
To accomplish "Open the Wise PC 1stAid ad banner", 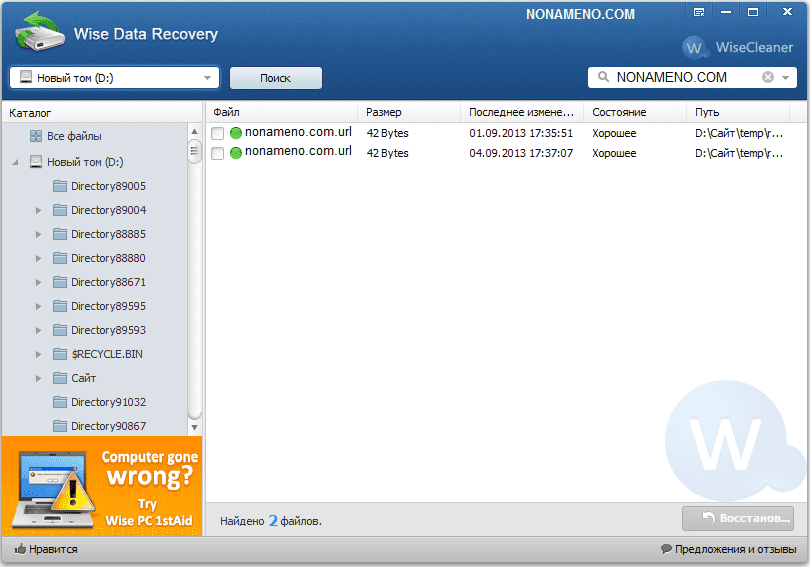I will (101, 486).
